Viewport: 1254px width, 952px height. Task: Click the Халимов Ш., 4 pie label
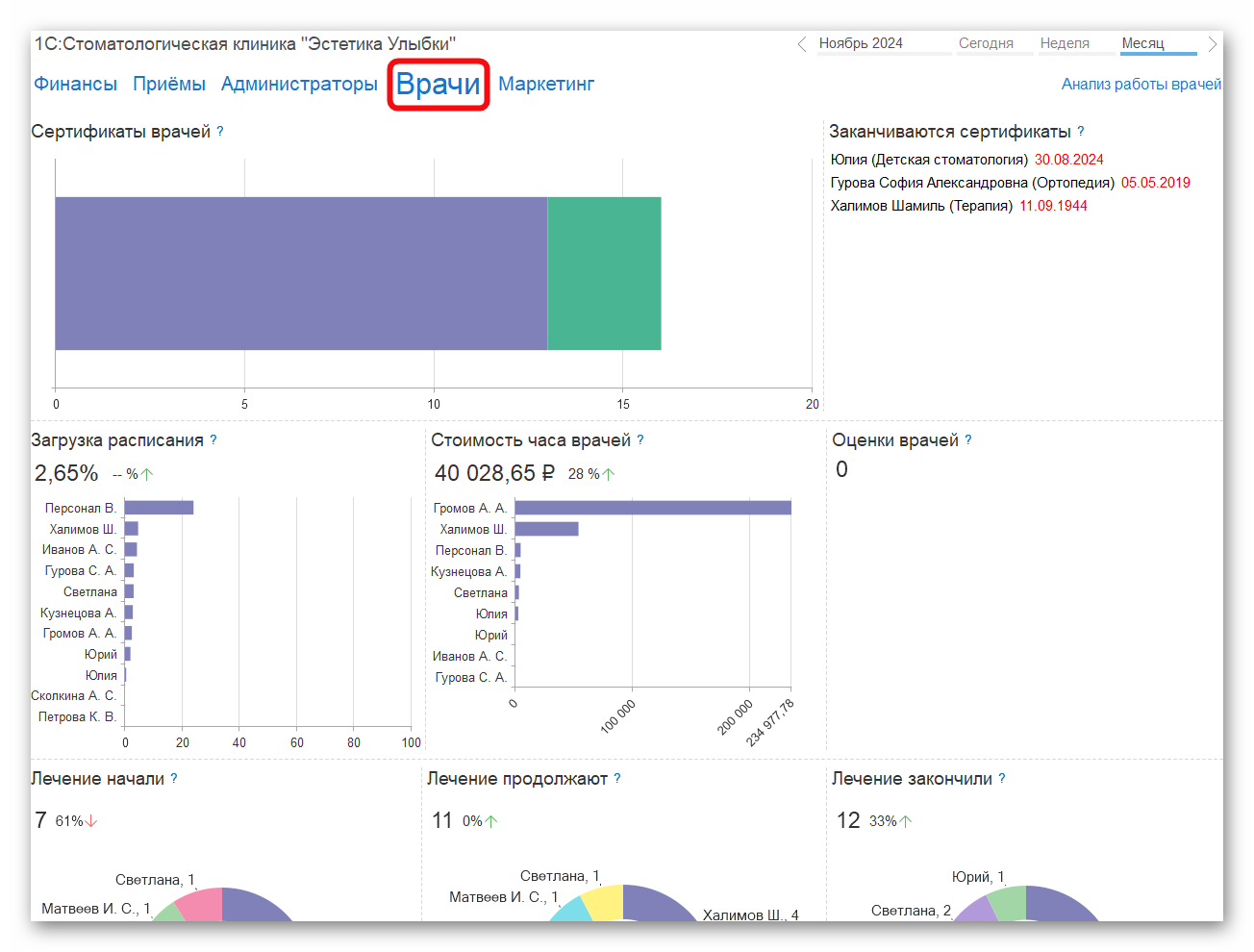pos(751,915)
